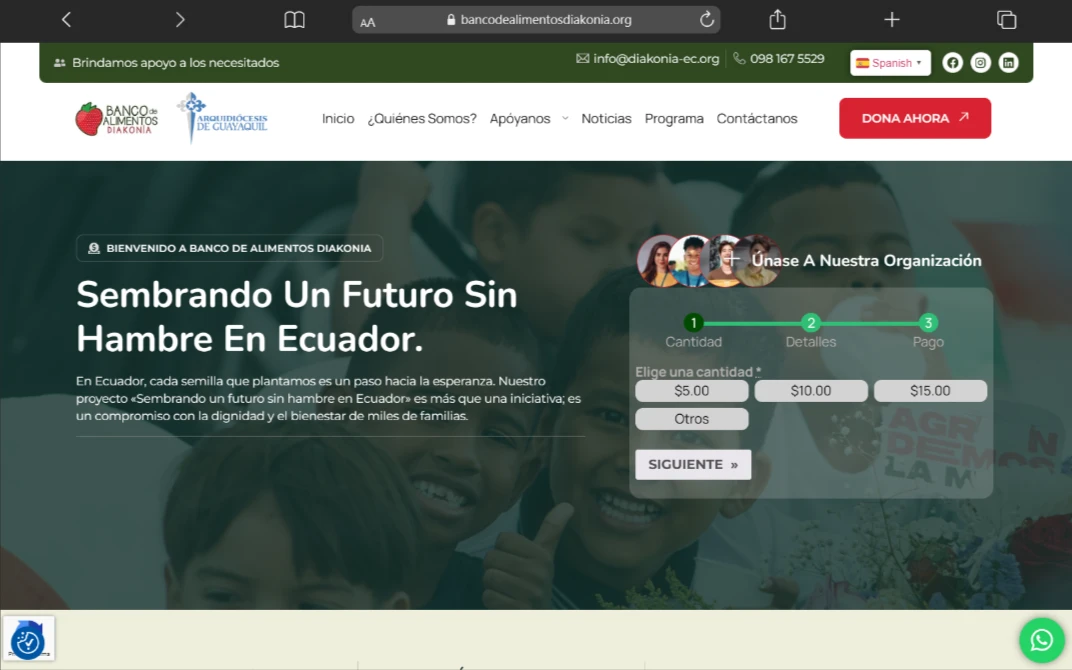Open the LinkedIn profile icon
This screenshot has width=1072, height=670.
click(1009, 62)
